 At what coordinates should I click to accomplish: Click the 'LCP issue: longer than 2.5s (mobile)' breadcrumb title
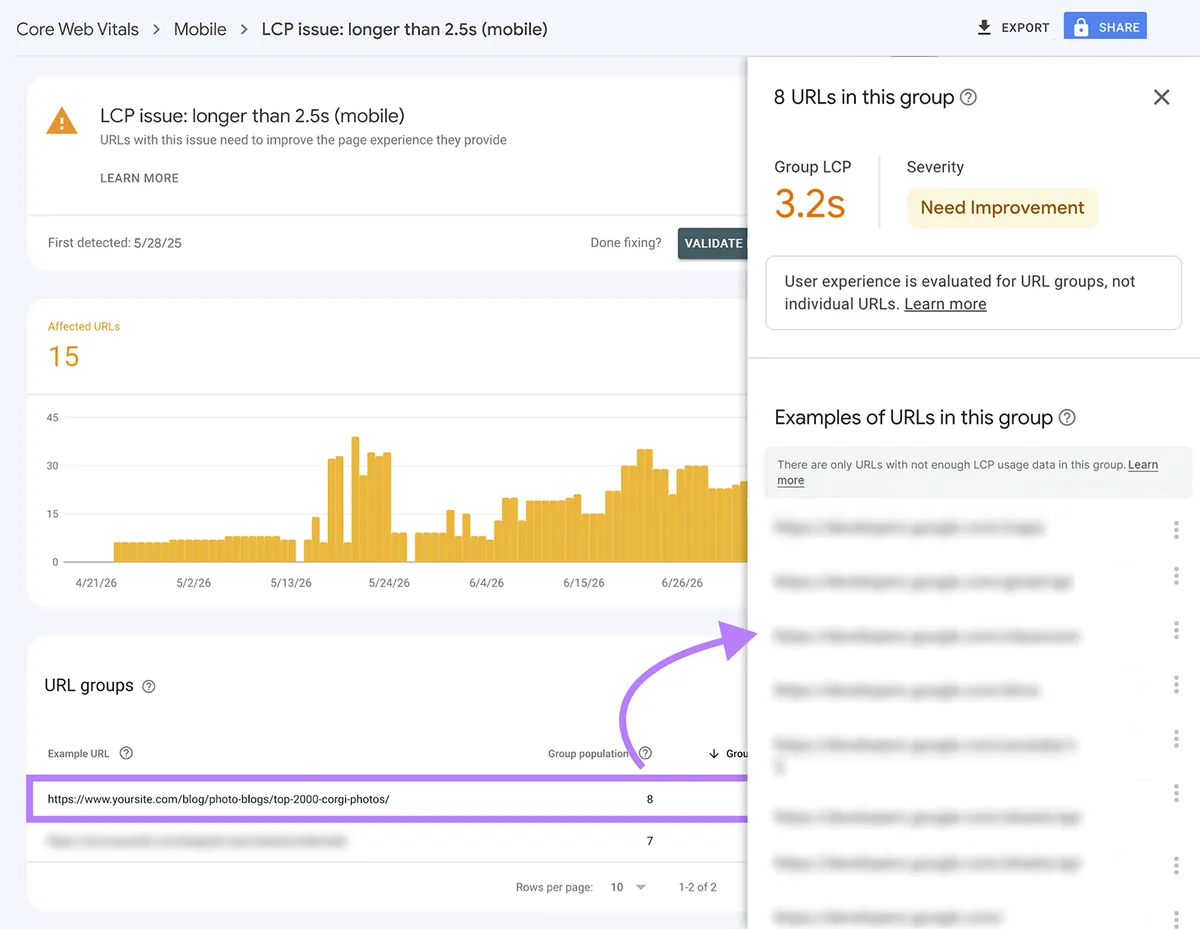(404, 29)
